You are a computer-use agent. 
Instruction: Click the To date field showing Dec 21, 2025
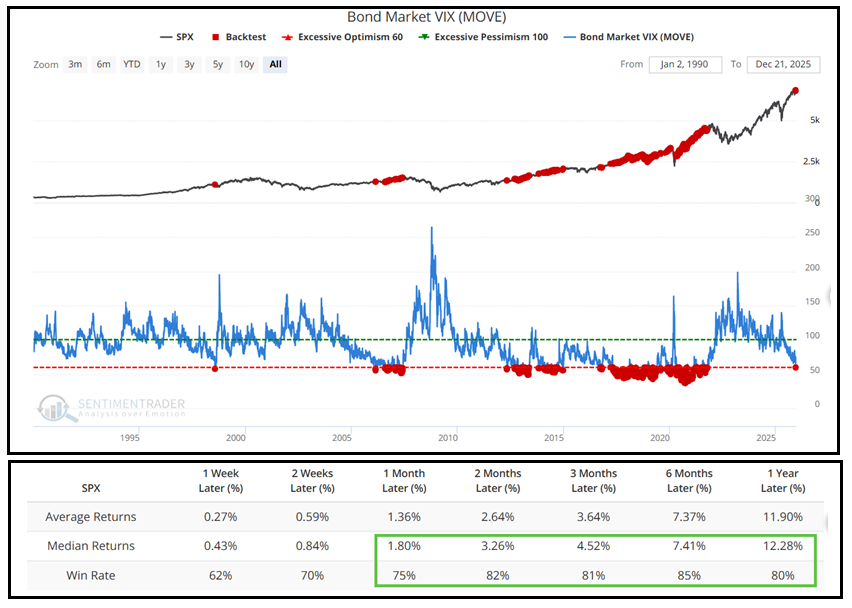[x=783, y=64]
